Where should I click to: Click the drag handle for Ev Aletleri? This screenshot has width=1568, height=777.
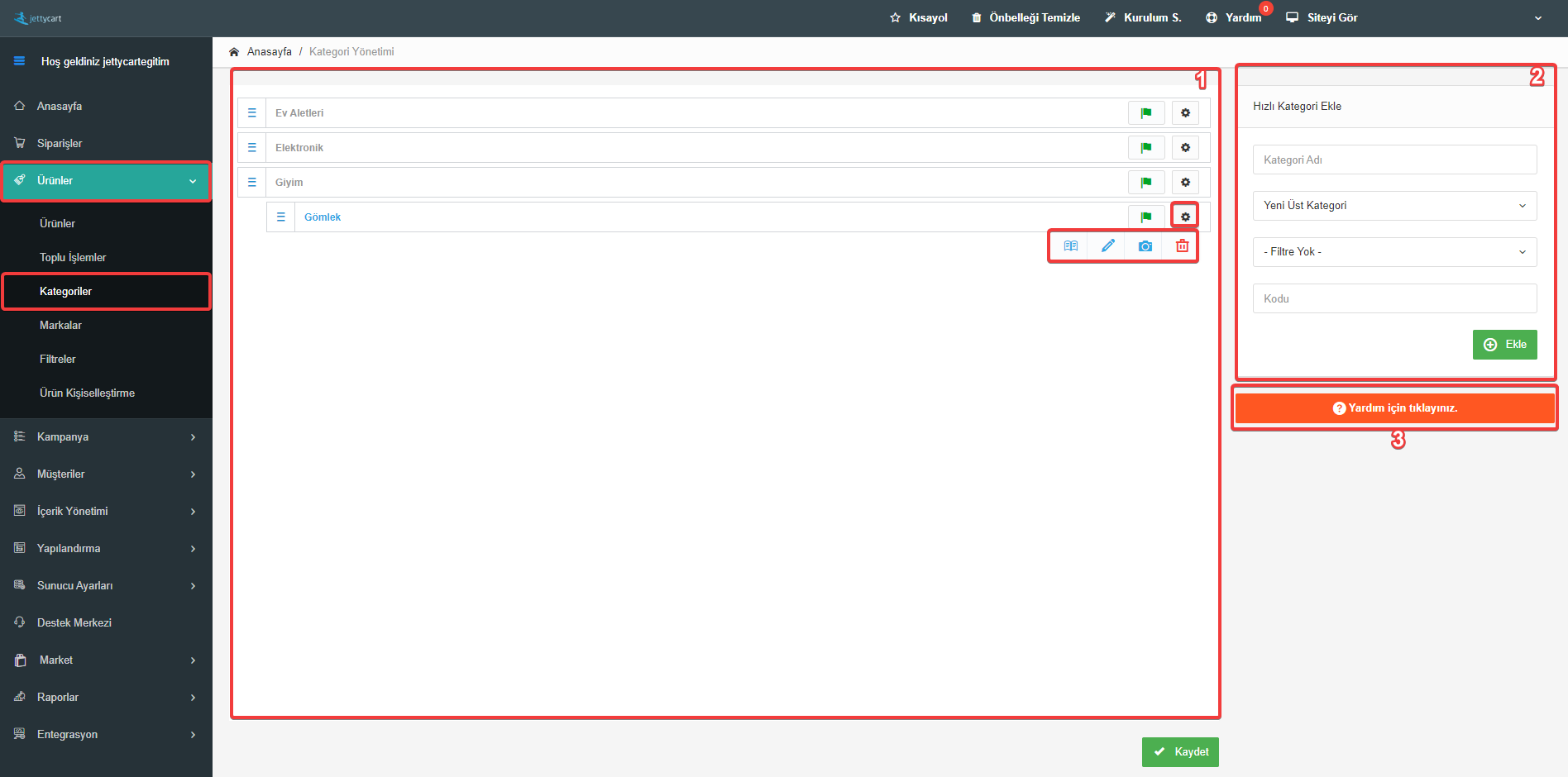pyautogui.click(x=252, y=113)
